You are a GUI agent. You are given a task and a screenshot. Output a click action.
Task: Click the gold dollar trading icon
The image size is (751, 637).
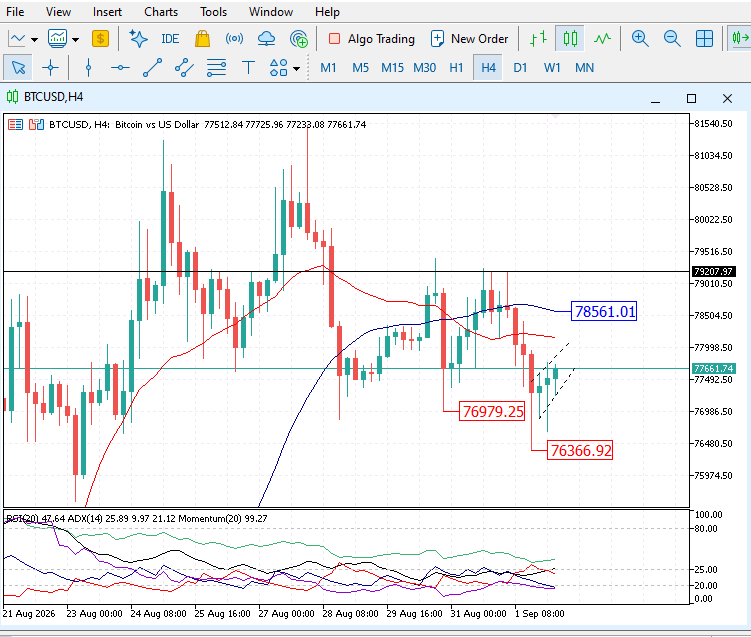[100, 39]
